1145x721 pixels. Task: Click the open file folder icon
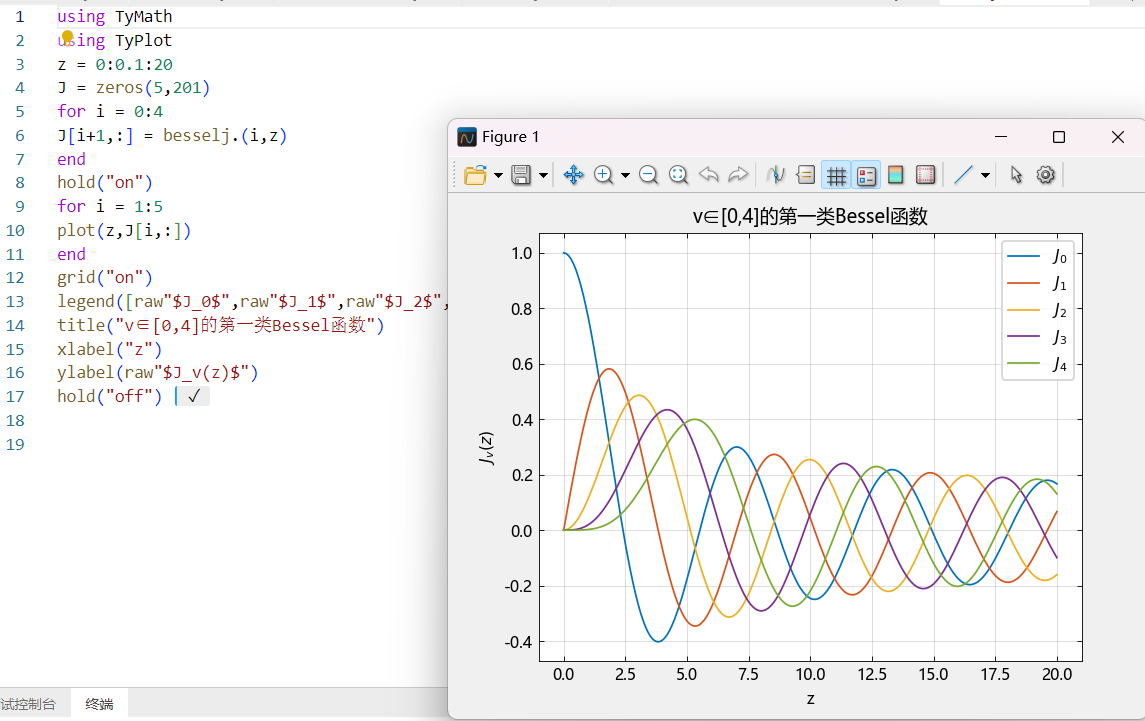pos(475,175)
